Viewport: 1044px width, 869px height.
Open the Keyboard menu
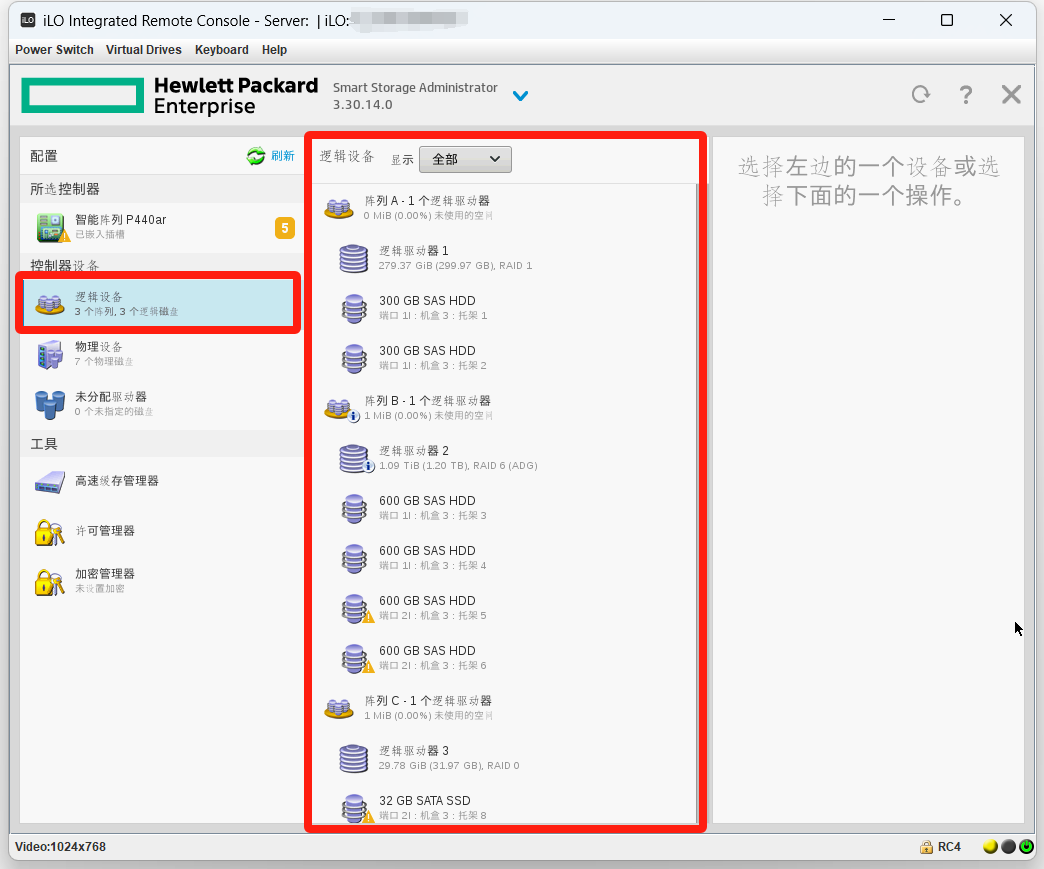pos(222,50)
